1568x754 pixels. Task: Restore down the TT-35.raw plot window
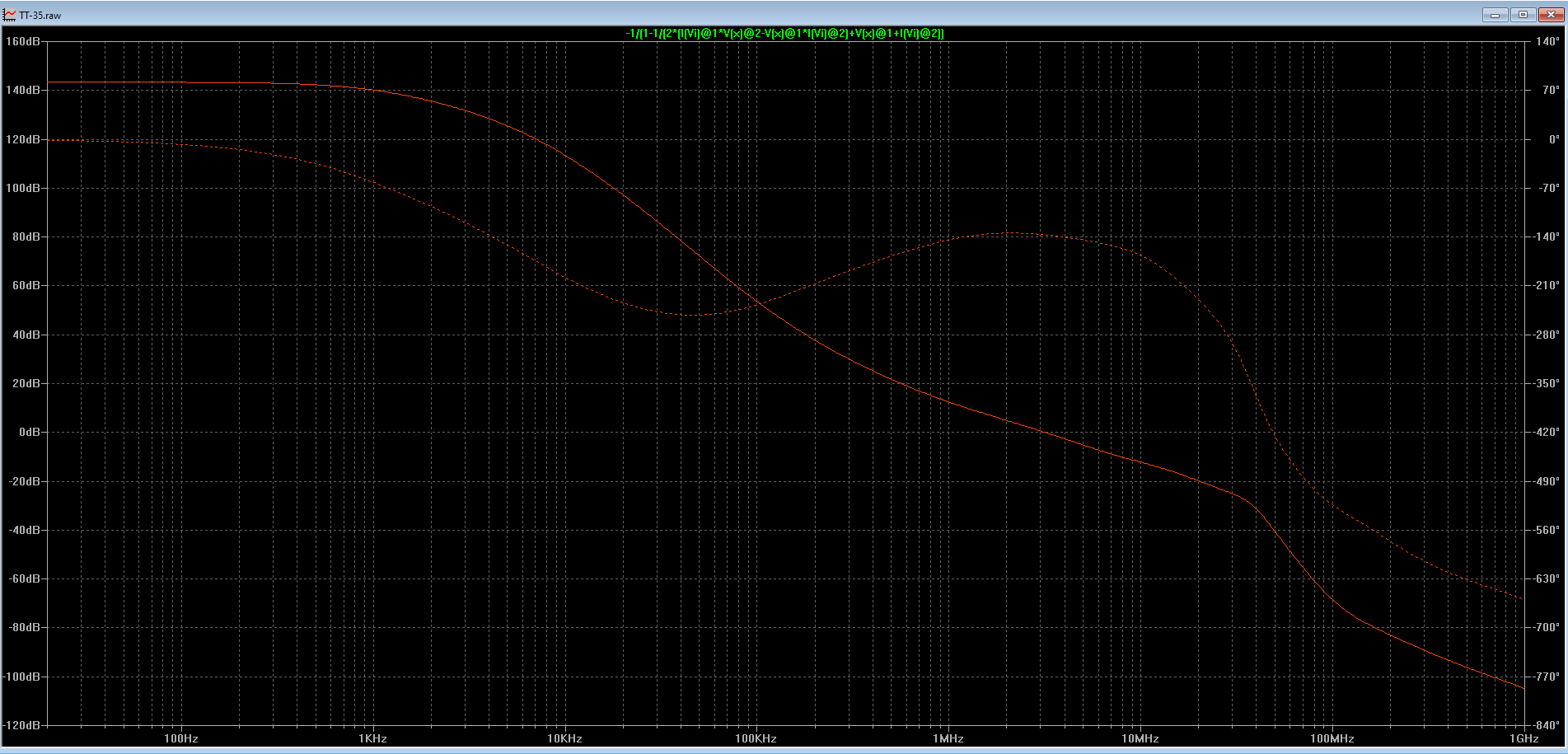click(x=1523, y=15)
